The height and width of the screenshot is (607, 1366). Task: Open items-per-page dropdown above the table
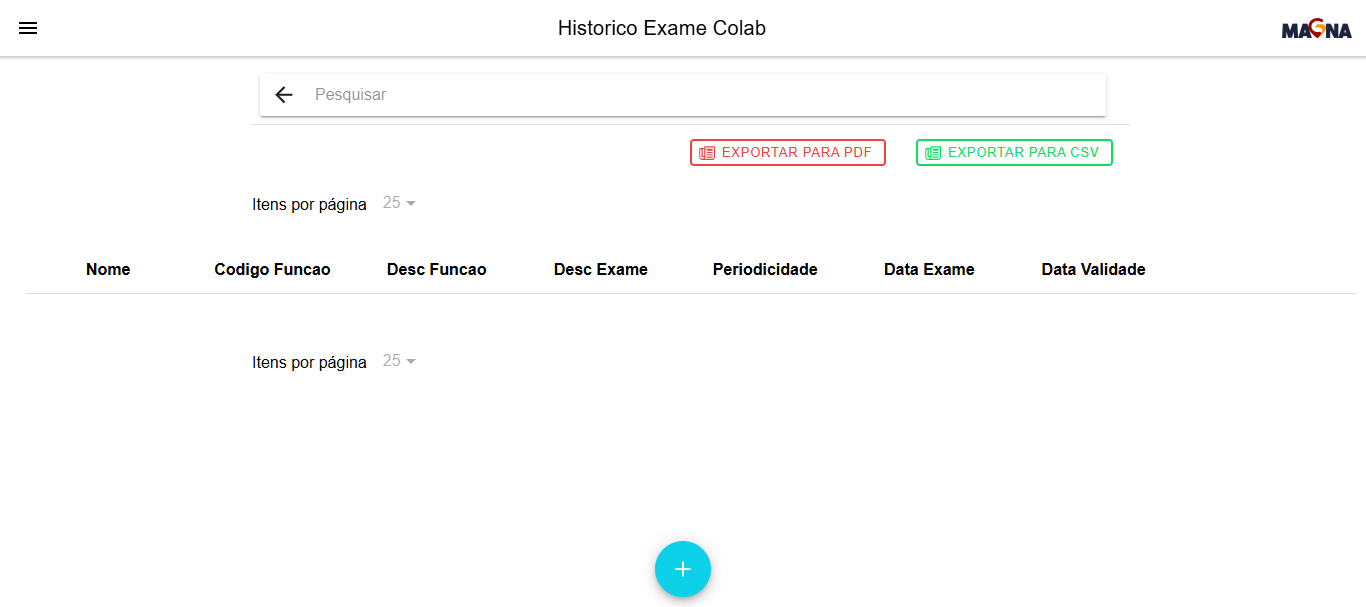pyautogui.click(x=399, y=203)
